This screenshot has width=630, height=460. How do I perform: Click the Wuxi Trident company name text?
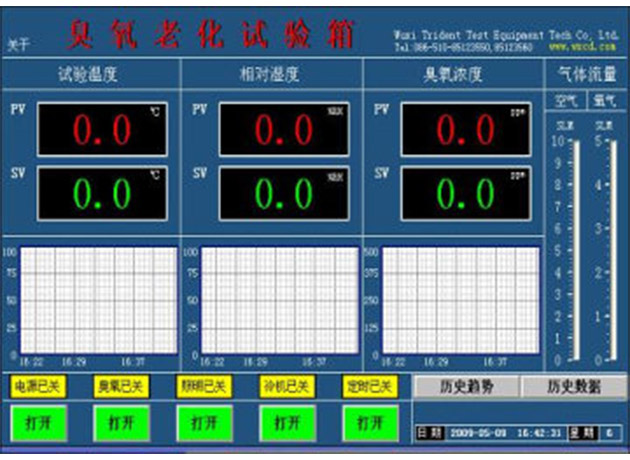[x=505, y=35]
